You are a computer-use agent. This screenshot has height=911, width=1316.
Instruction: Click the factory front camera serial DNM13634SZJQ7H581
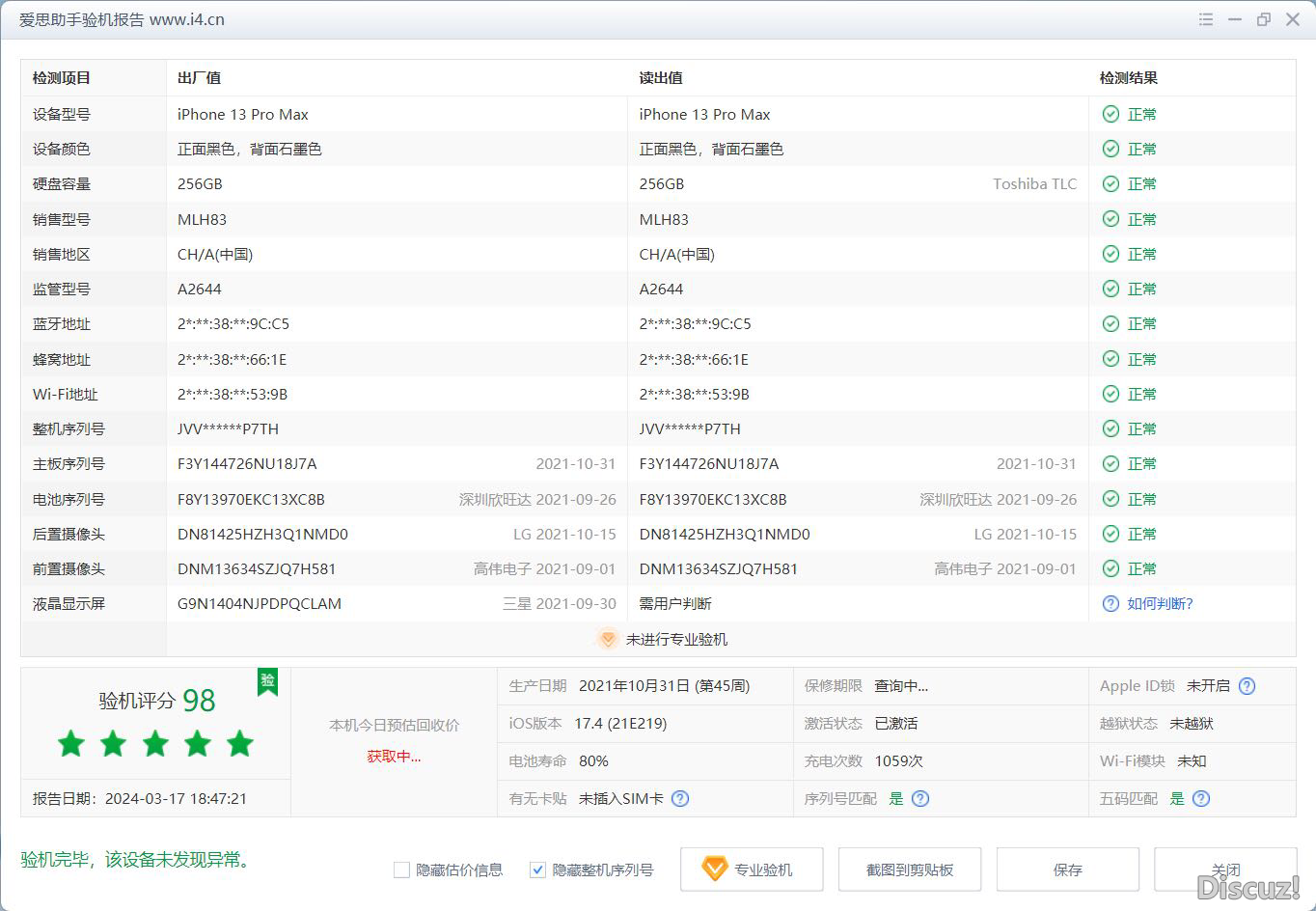[257, 568]
